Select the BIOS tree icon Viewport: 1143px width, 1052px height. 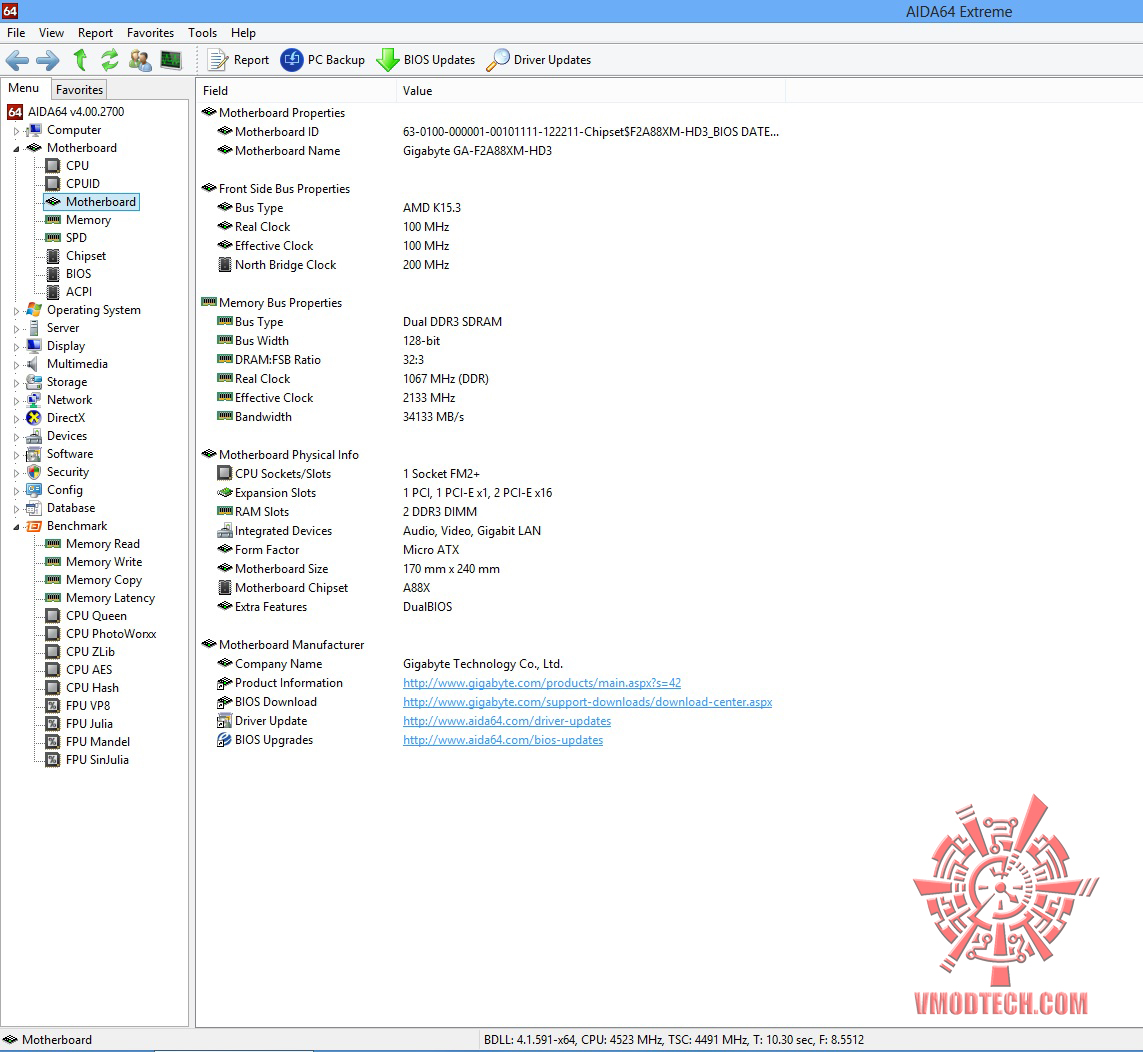[52, 274]
